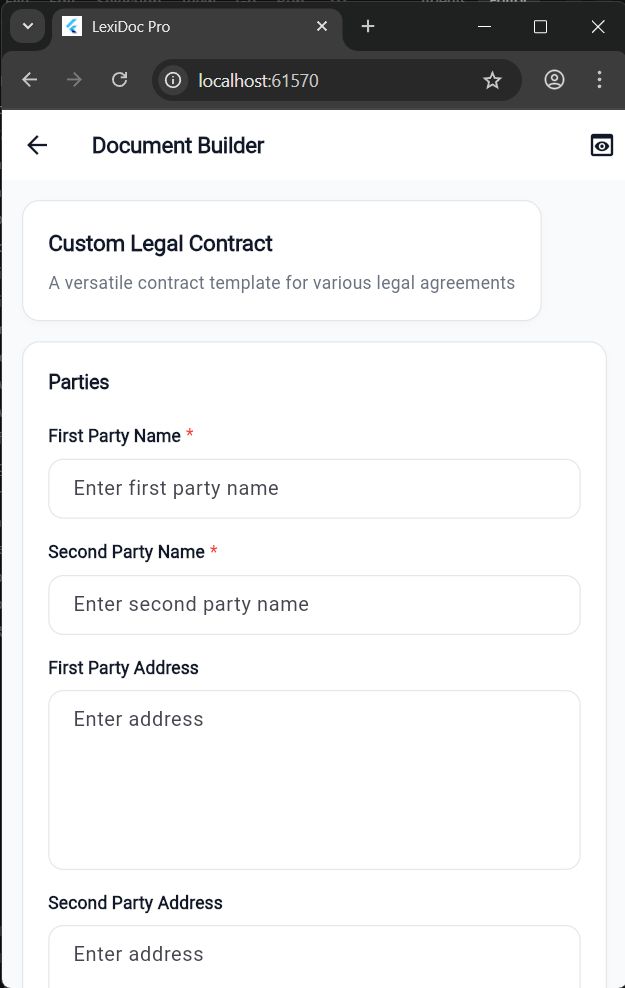This screenshot has height=988, width=625.
Task: Open document preview eye icon
Action: (x=601, y=146)
